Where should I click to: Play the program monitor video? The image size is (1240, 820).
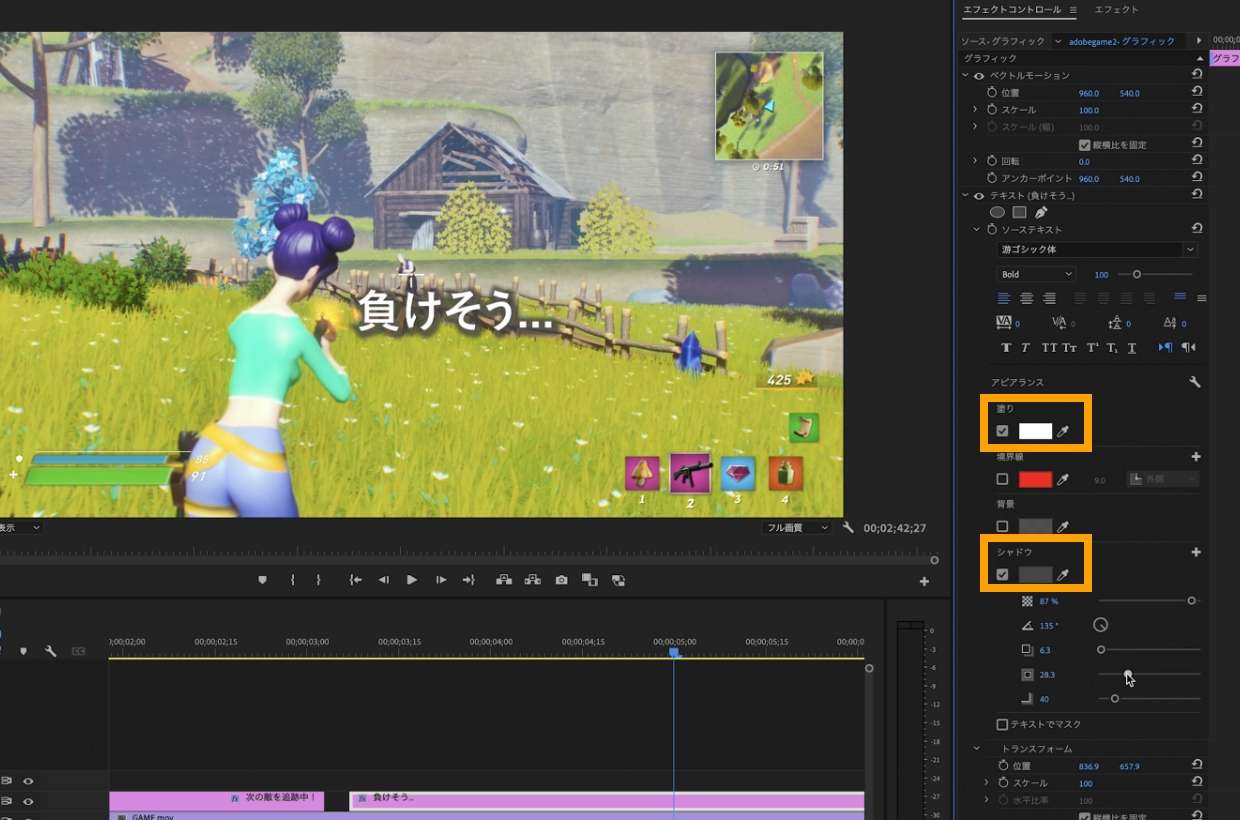pos(412,580)
